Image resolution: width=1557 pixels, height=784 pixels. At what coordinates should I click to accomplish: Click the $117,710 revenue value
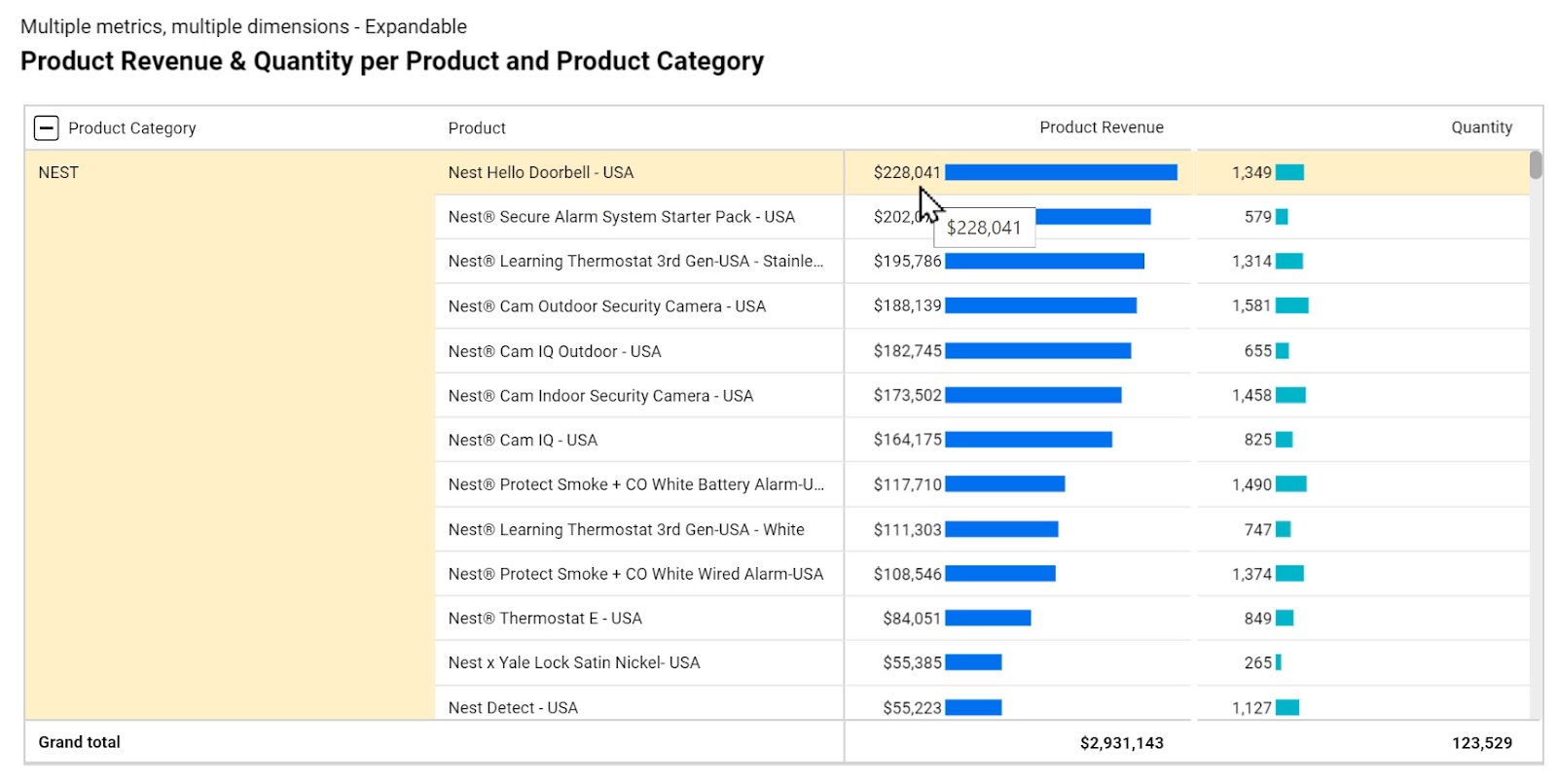click(x=907, y=483)
